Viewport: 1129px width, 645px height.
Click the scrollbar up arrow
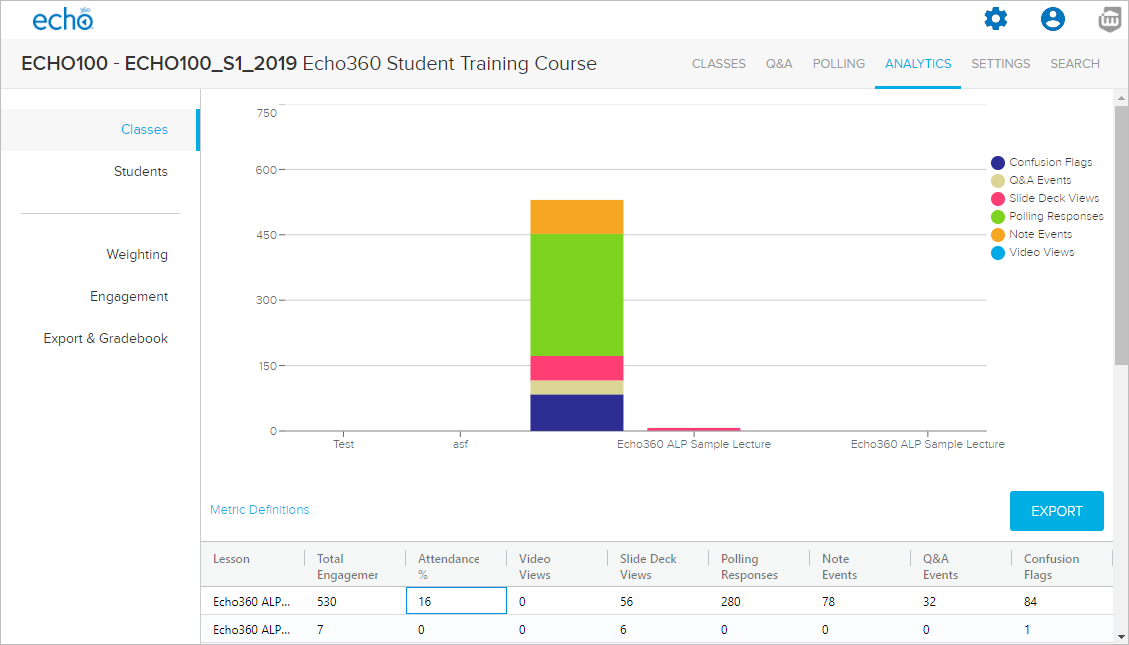point(1121,97)
